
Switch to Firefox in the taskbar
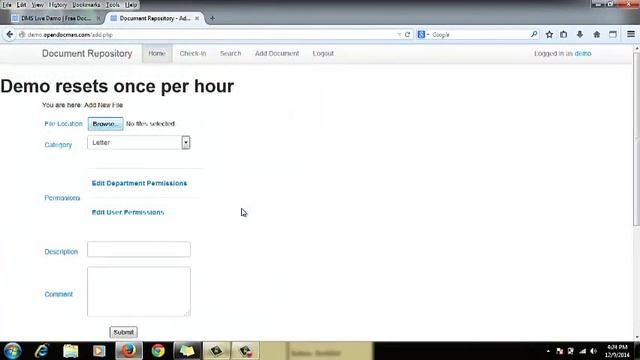[129, 351]
